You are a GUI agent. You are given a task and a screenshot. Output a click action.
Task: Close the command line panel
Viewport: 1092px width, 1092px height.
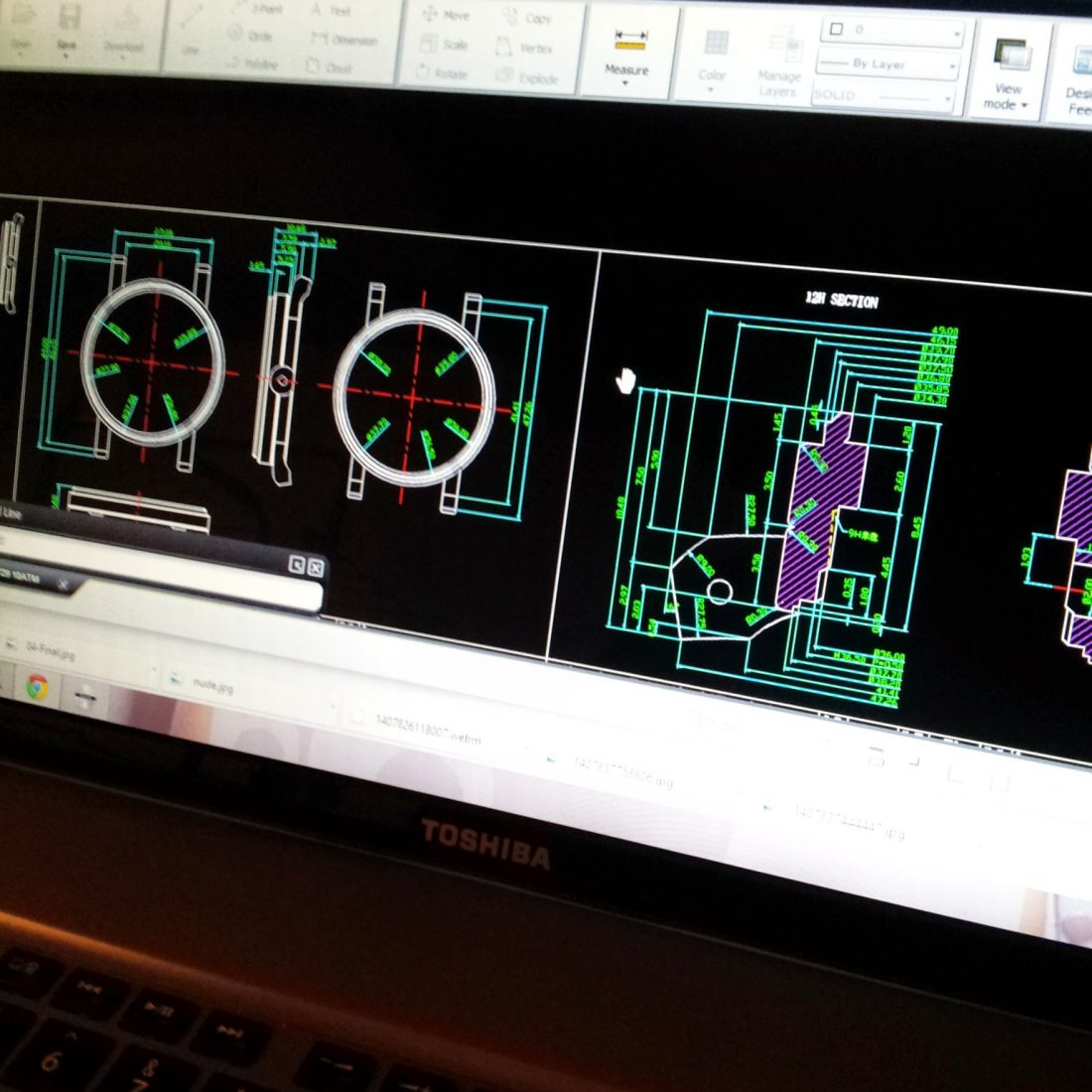(316, 567)
